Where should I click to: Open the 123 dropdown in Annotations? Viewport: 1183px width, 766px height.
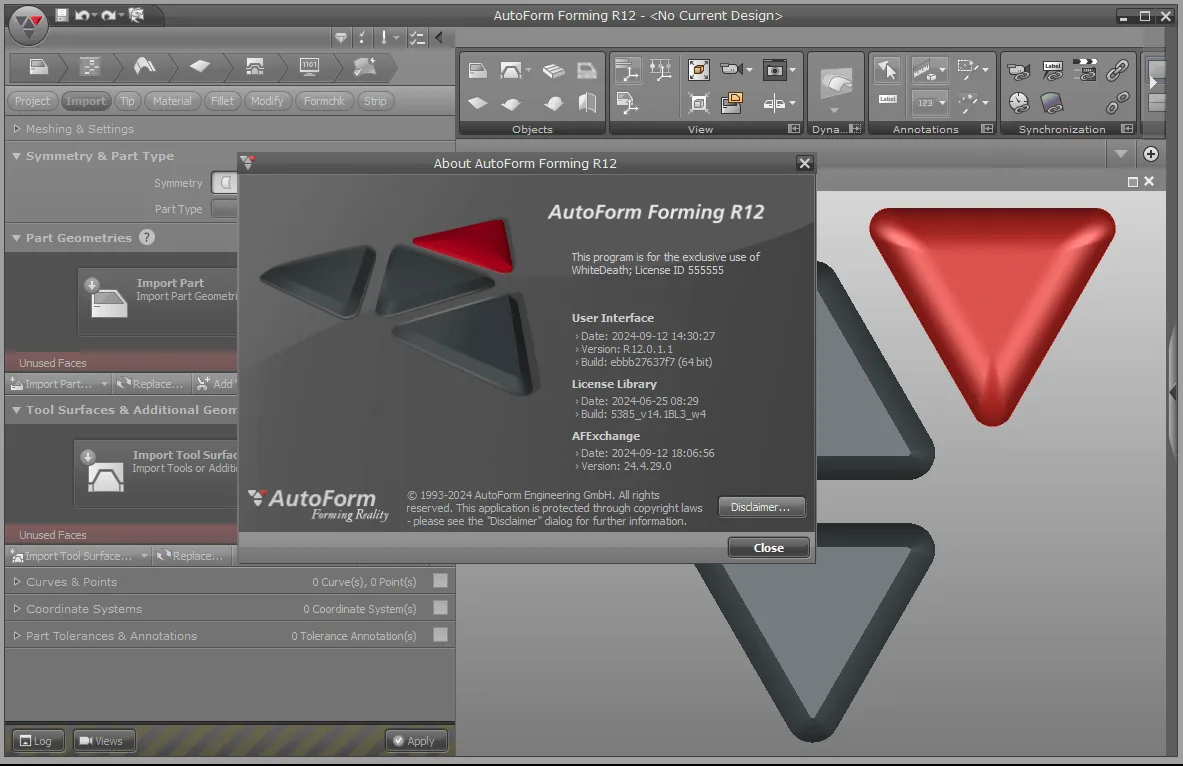click(x=929, y=103)
